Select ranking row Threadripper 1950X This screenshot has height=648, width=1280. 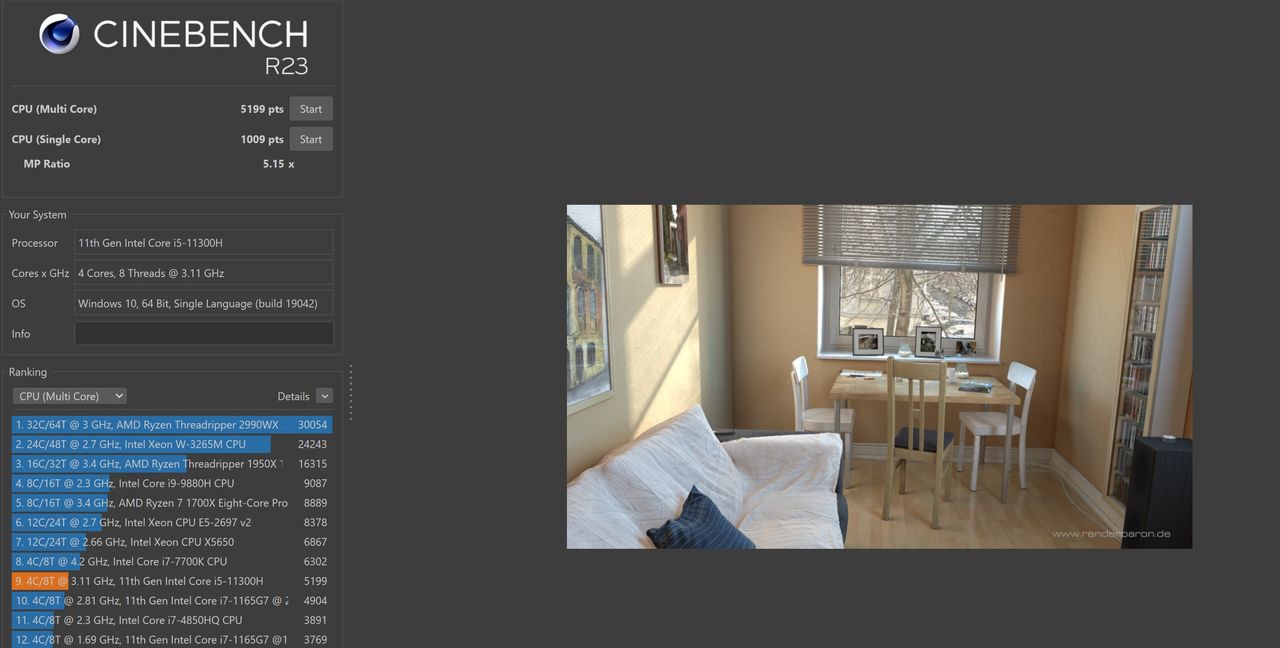[172, 464]
